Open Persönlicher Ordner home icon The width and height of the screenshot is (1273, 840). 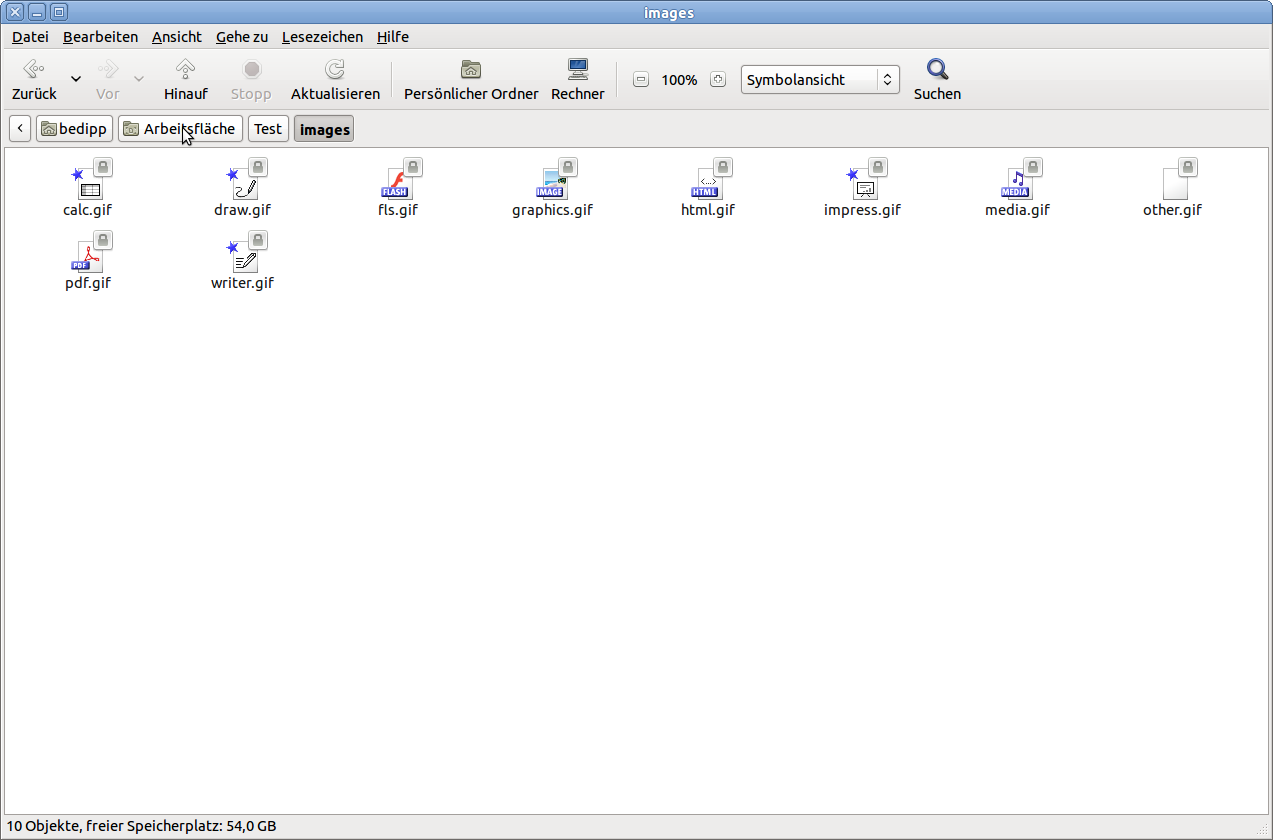[471, 69]
